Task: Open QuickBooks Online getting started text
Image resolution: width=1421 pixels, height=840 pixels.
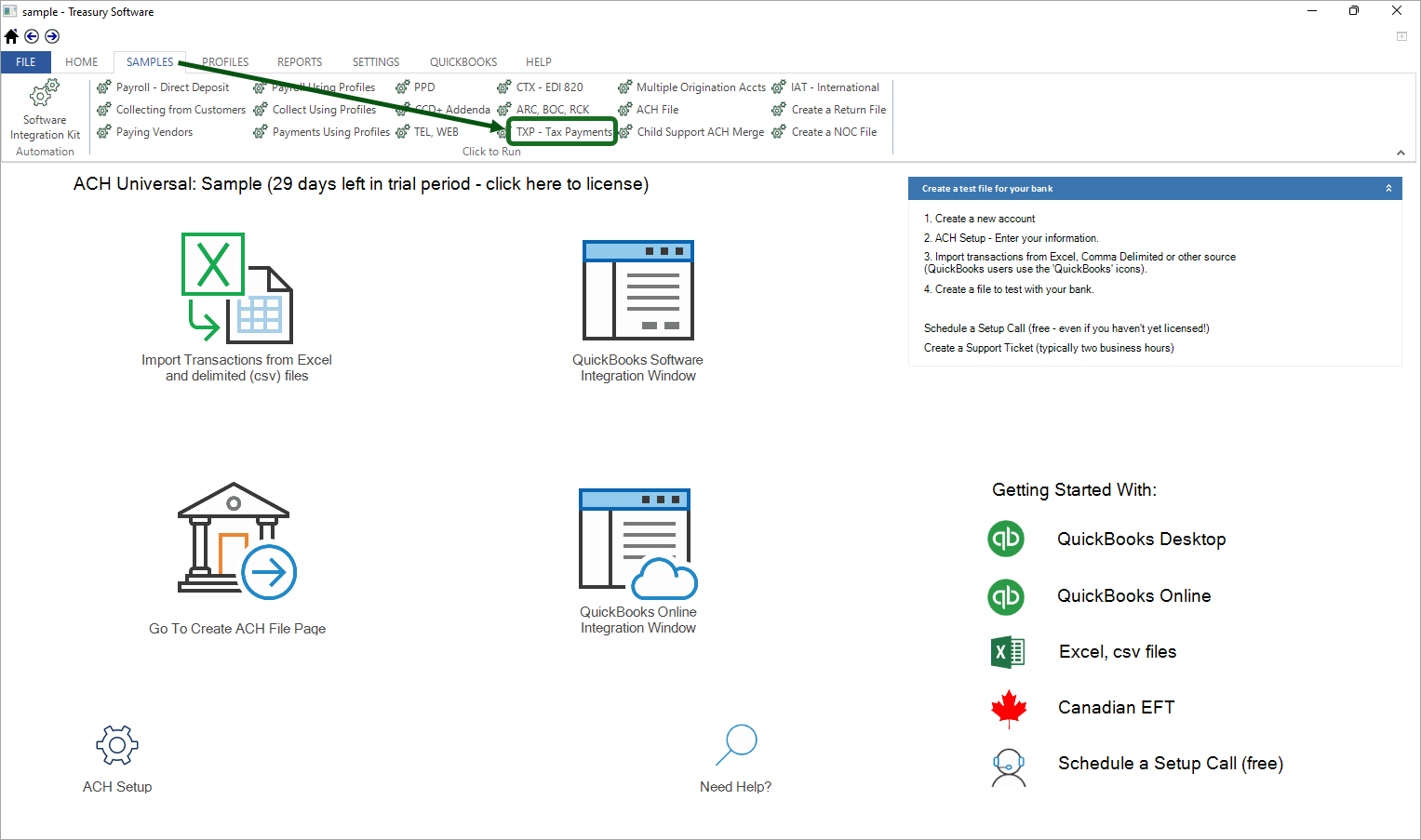Action: point(1133,596)
